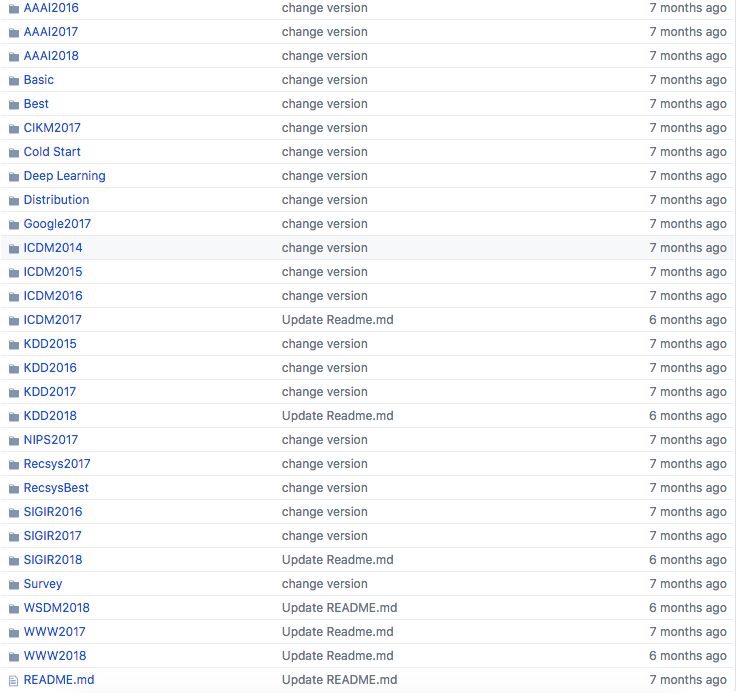The width and height of the screenshot is (739, 693).
Task: Open the Recsys2017 folder
Action: [x=57, y=464]
